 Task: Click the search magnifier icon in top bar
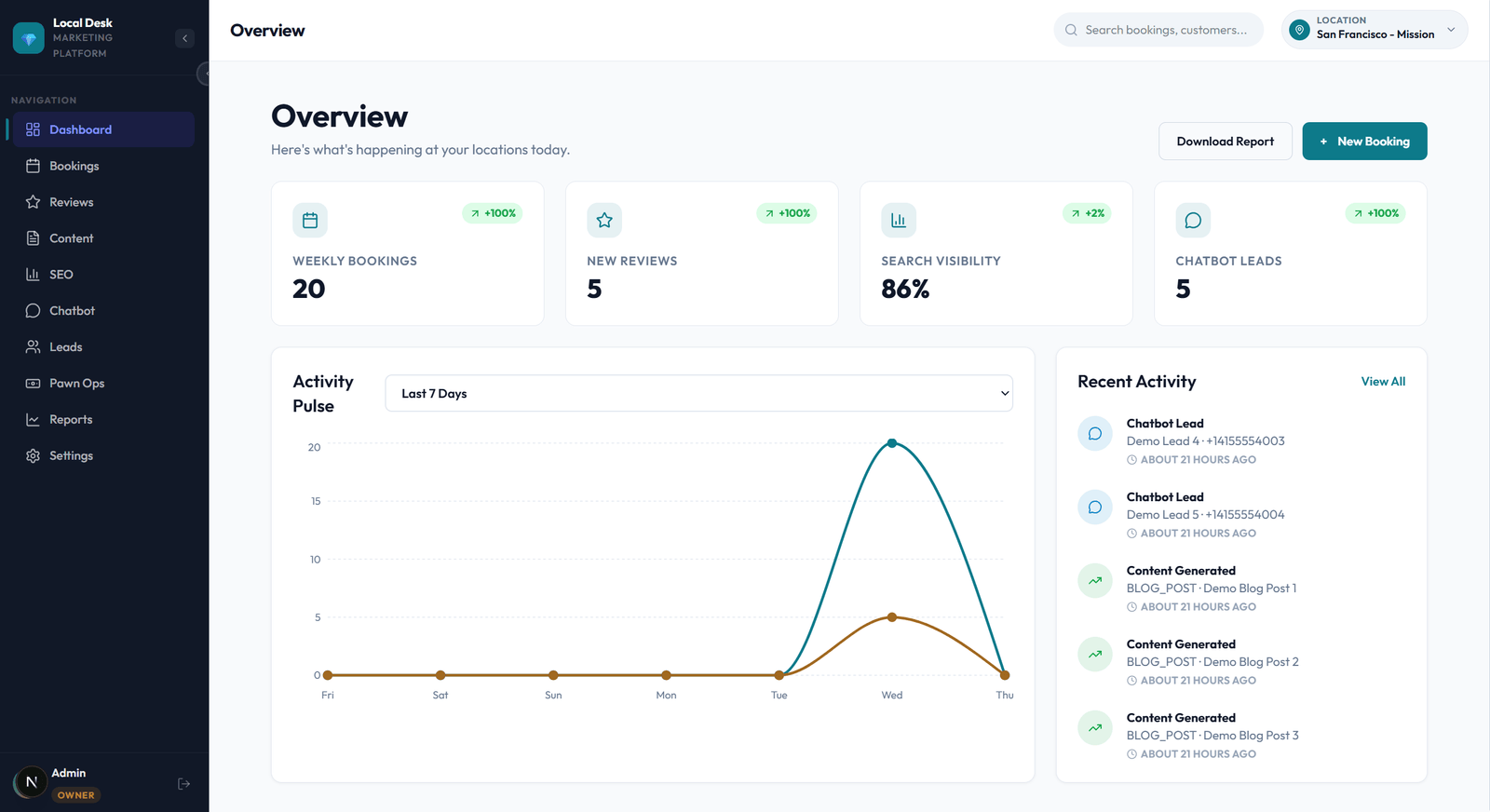click(1071, 30)
